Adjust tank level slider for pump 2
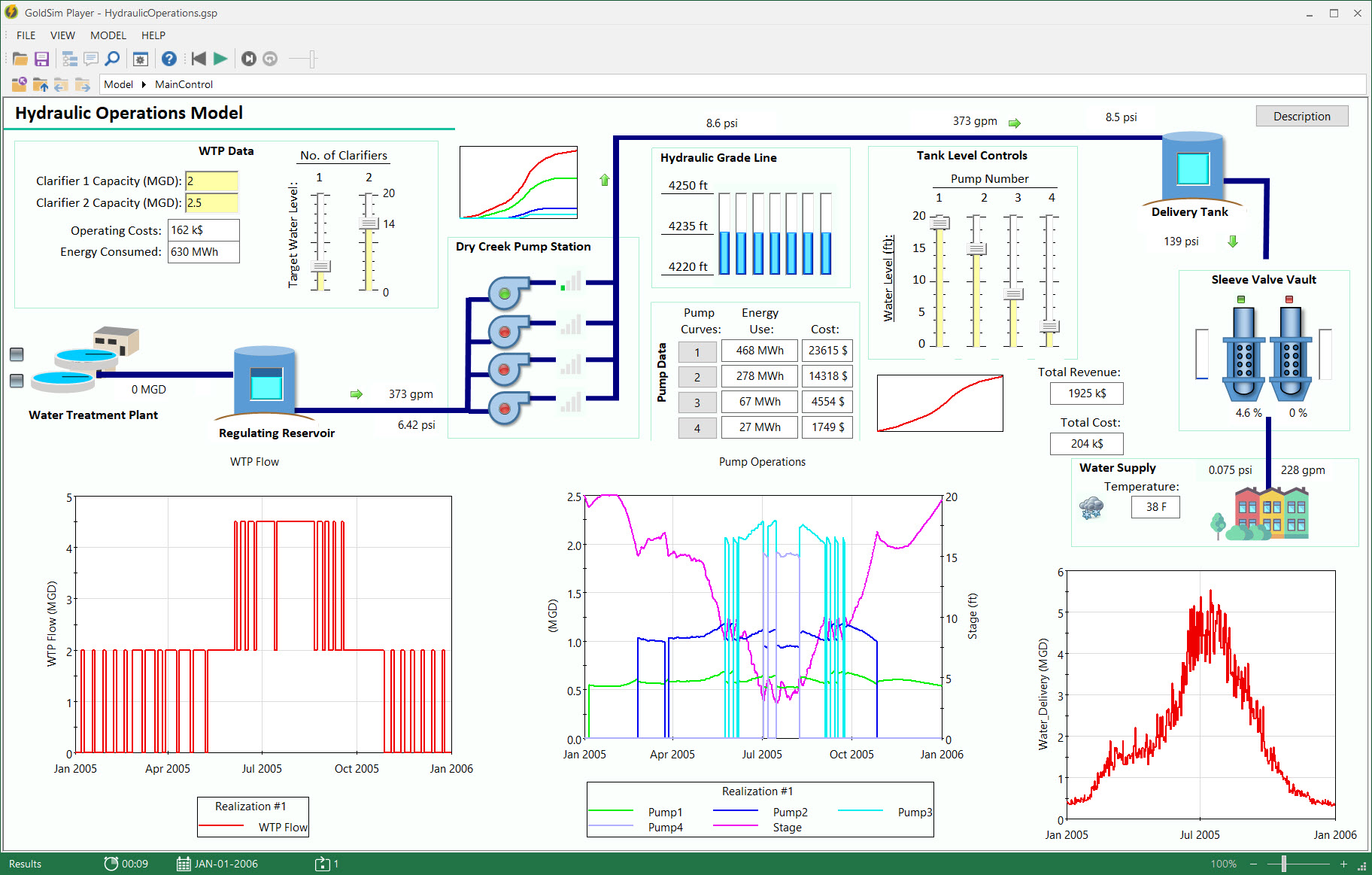This screenshot has width=1372, height=875. pos(976,249)
